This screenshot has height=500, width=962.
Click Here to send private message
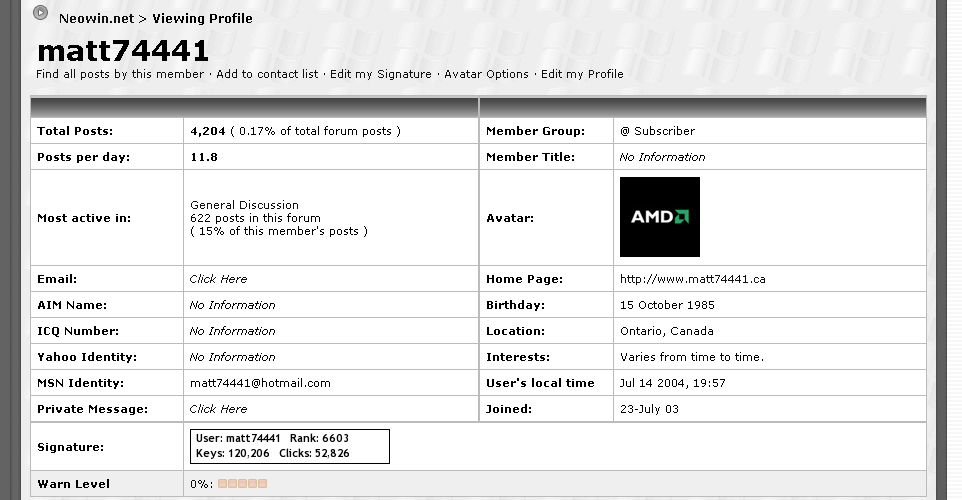(218, 409)
